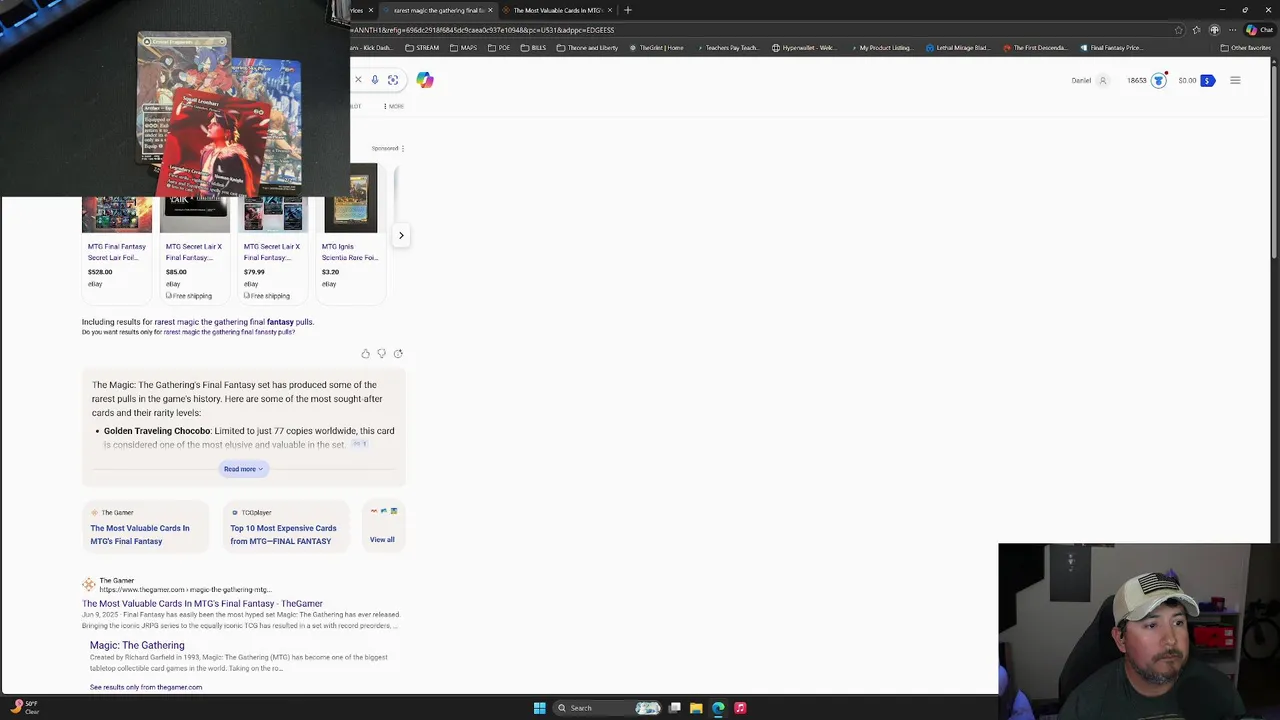This screenshot has height=720, width=1280.
Task: Open STREAM bookmarks folder
Action: click(x=423, y=48)
